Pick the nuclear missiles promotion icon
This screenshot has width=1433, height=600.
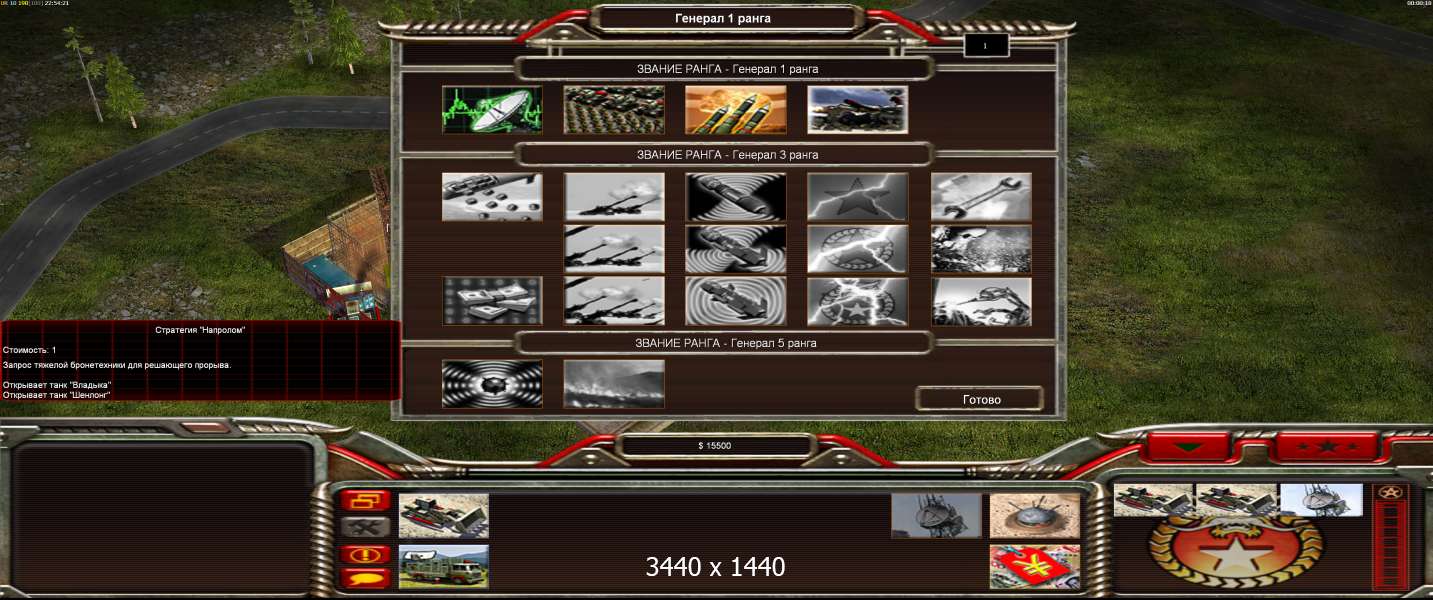point(735,109)
